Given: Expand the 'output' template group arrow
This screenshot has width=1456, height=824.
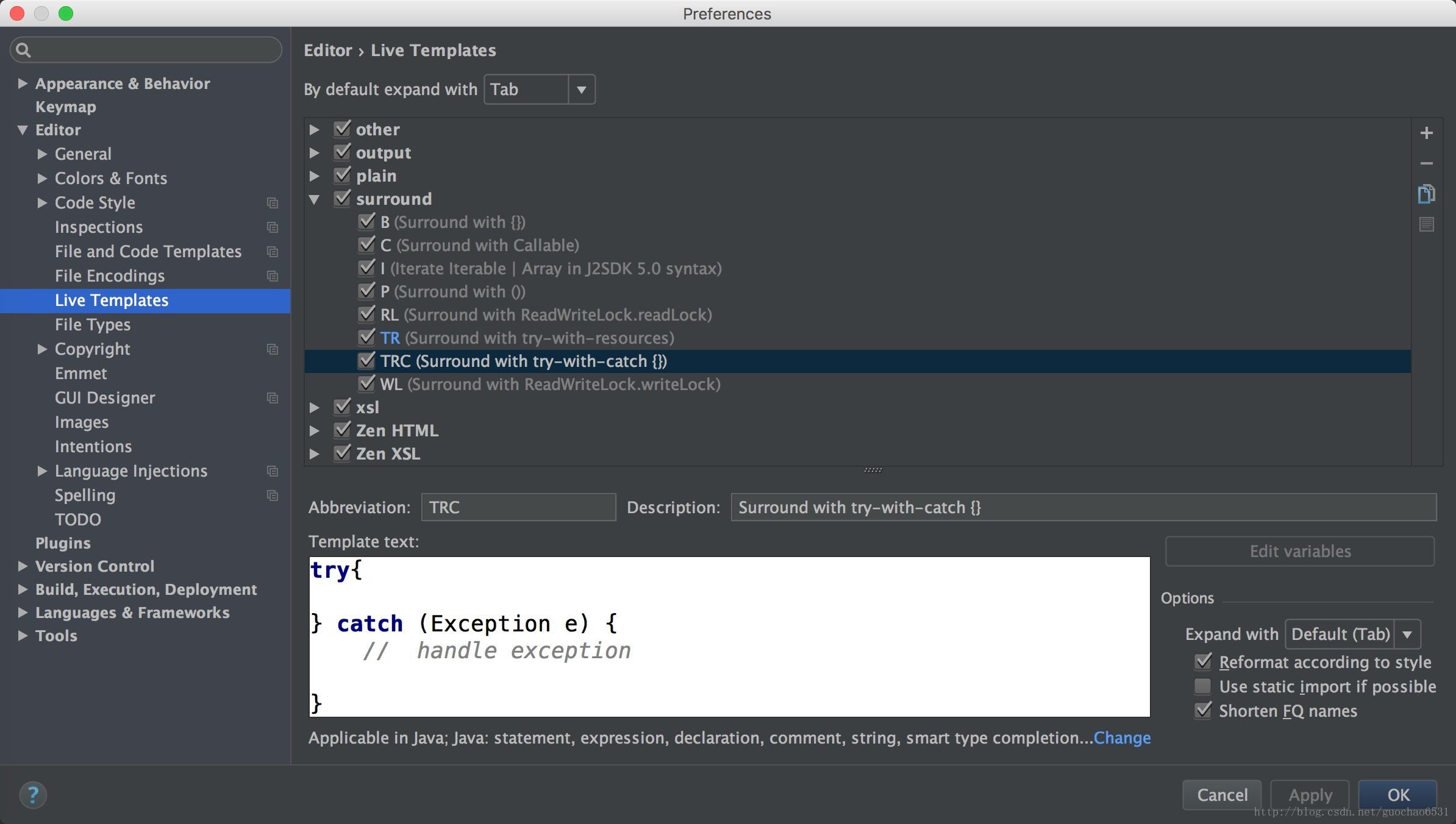Looking at the screenshot, I should 314,152.
